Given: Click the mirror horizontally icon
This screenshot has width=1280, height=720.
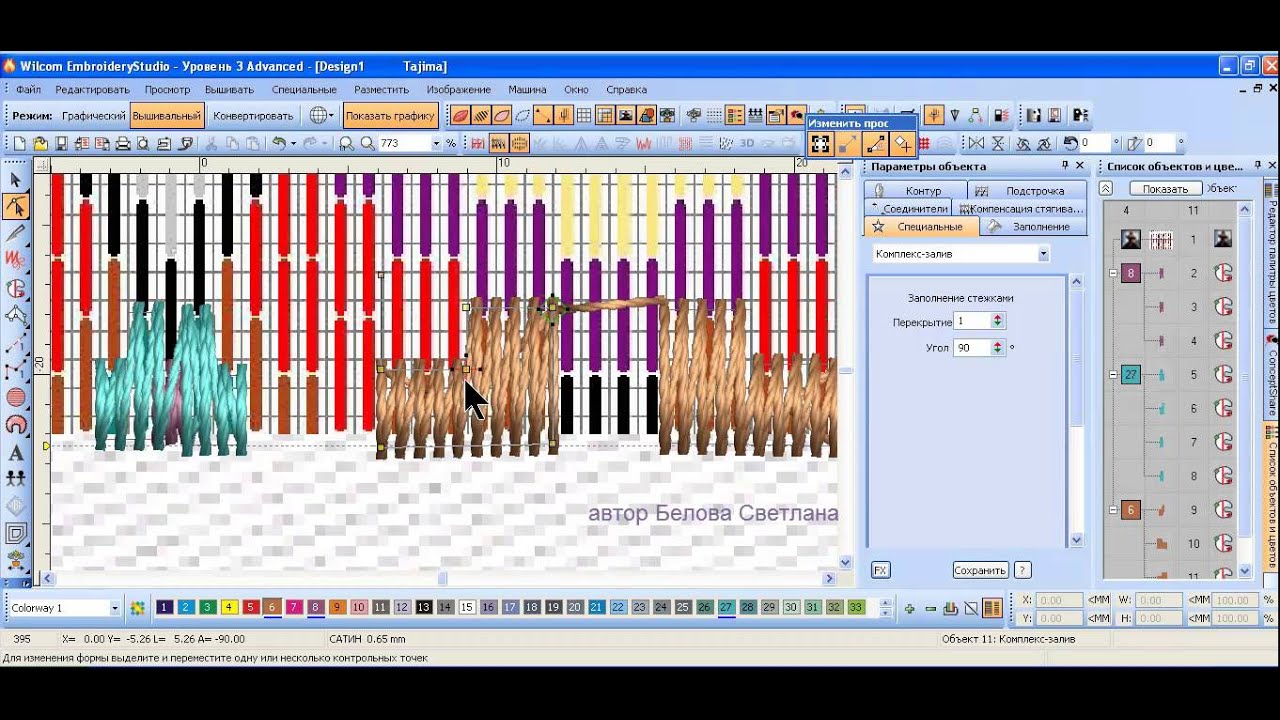Looking at the screenshot, I should [x=976, y=143].
